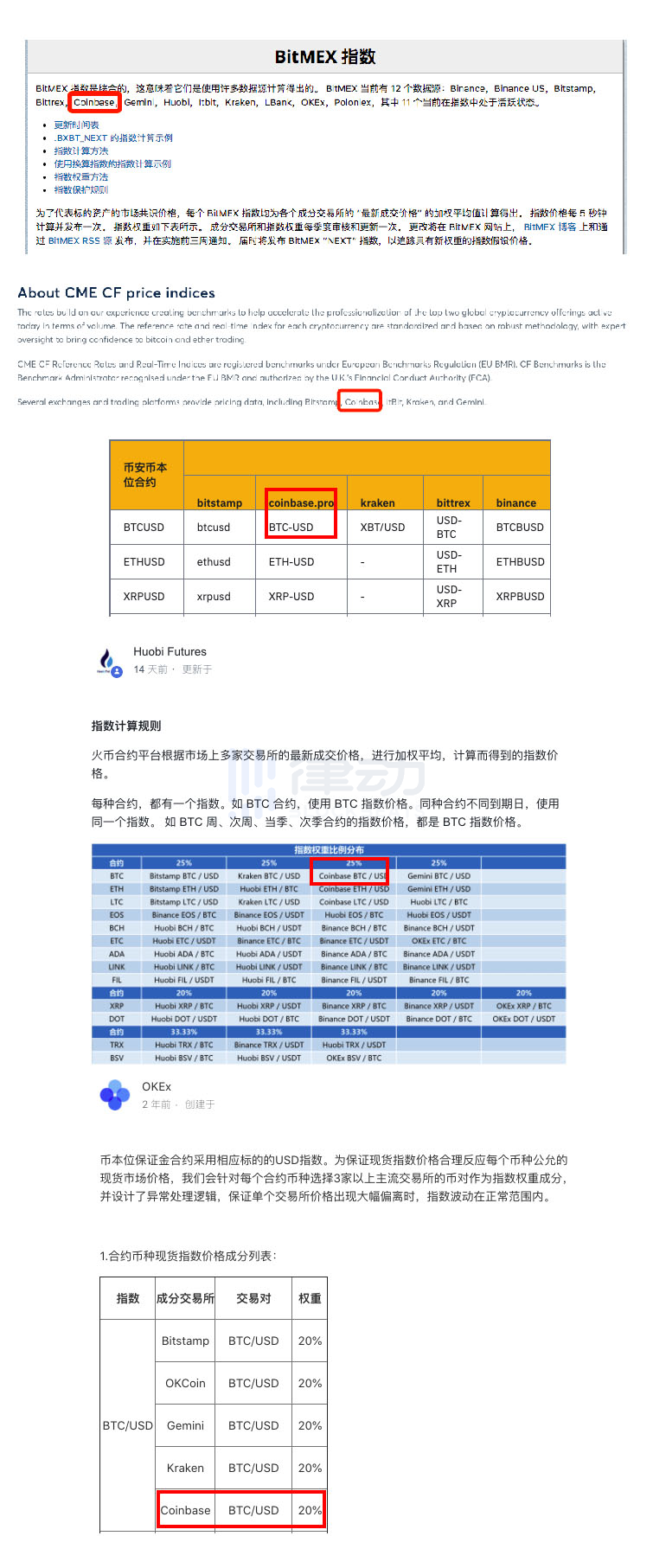Click the Huobi Futures flame avatar icon

point(108,662)
